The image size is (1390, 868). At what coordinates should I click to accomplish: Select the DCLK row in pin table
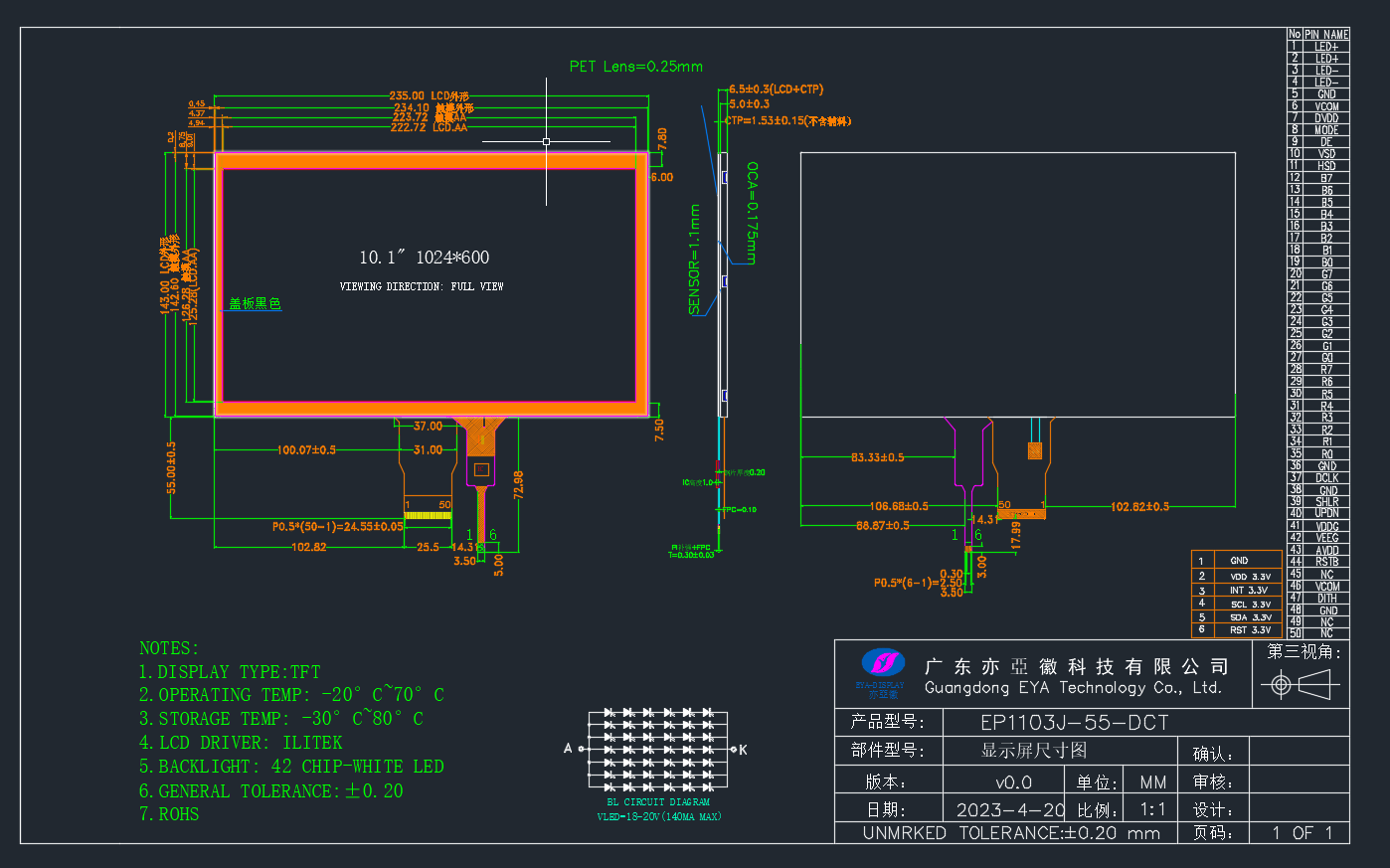(1318, 477)
